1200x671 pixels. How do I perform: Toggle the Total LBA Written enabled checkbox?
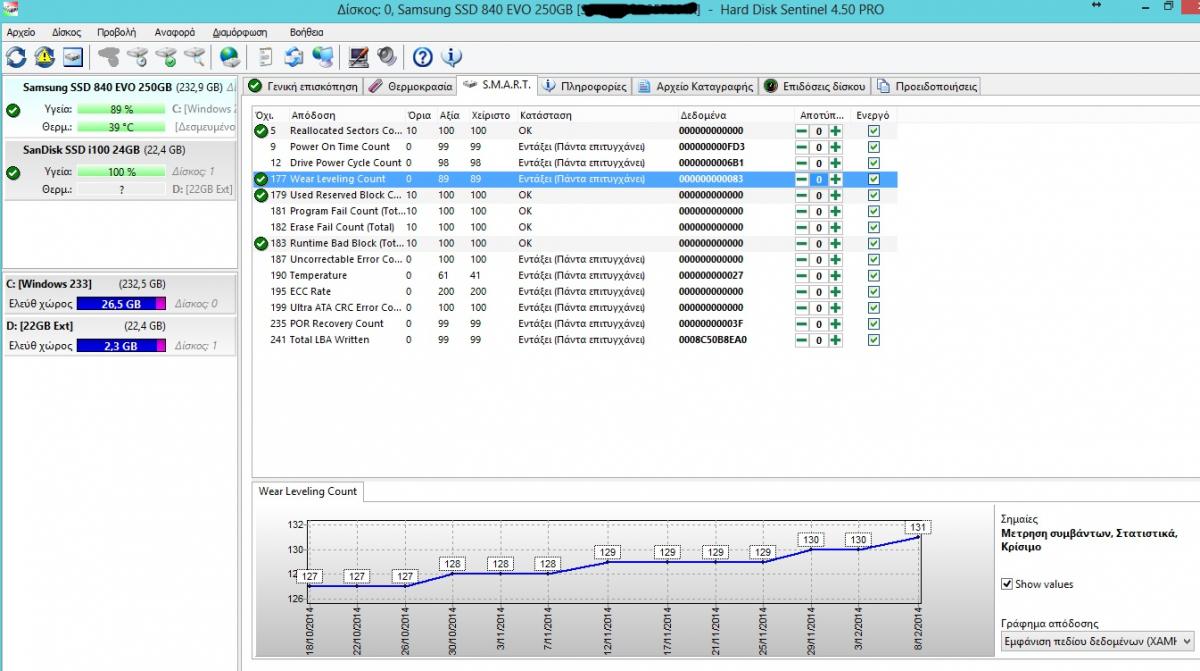(874, 340)
